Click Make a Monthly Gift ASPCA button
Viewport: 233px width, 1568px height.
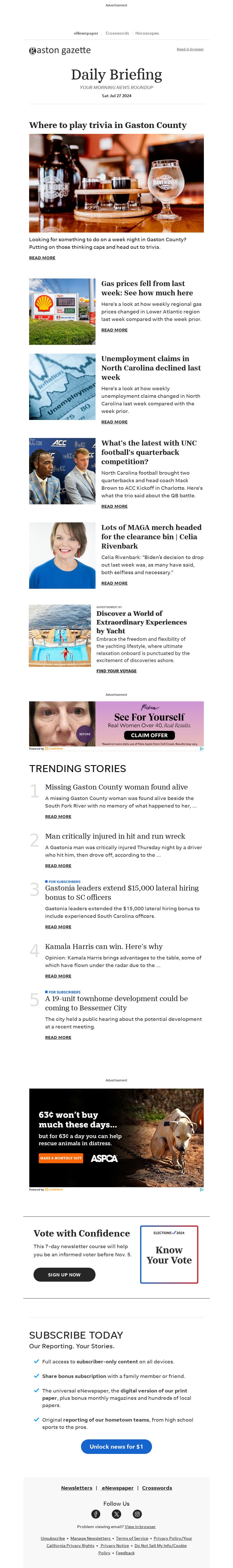[x=61, y=1158]
